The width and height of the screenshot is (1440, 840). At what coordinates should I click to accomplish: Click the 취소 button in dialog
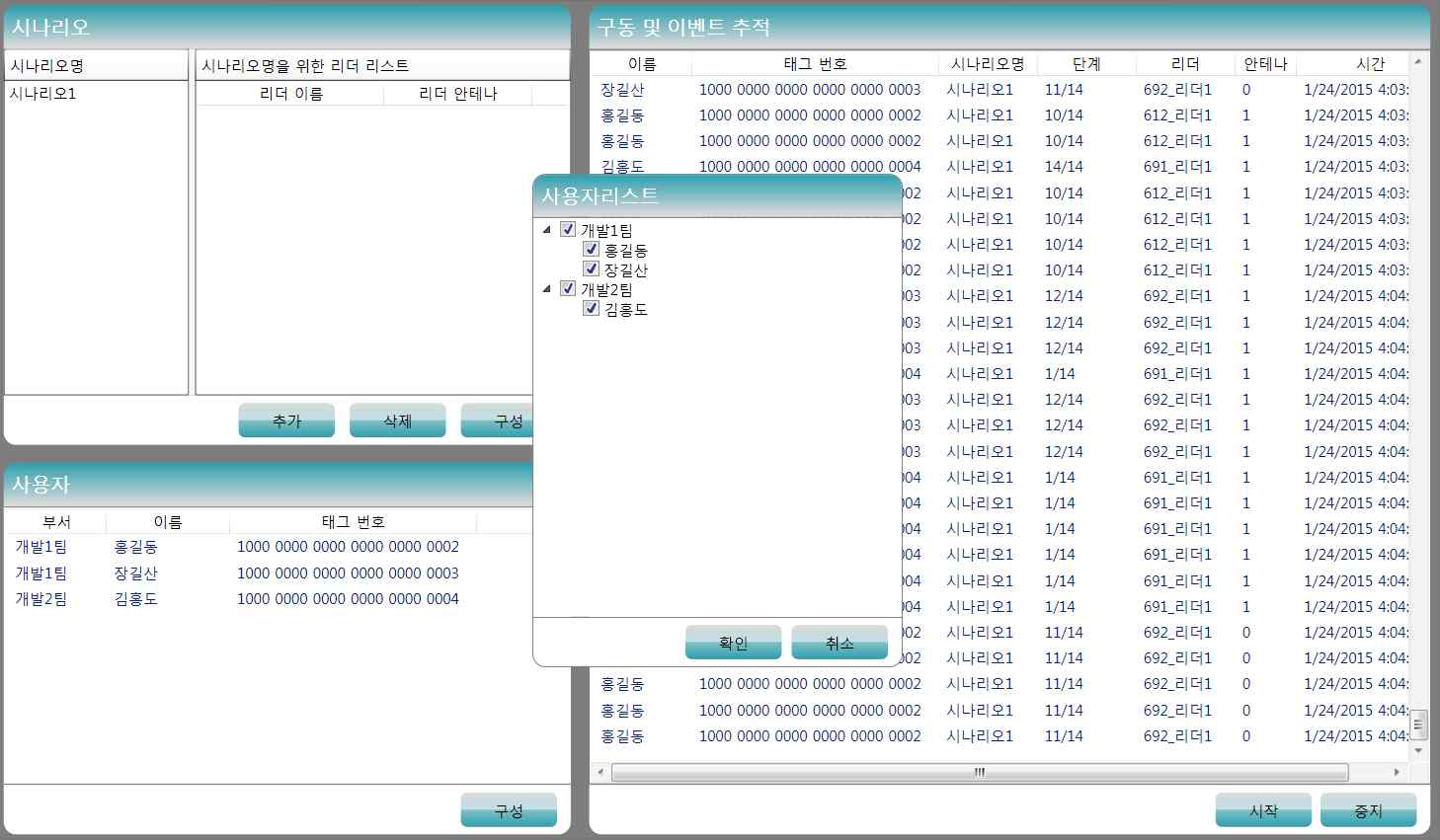click(839, 643)
